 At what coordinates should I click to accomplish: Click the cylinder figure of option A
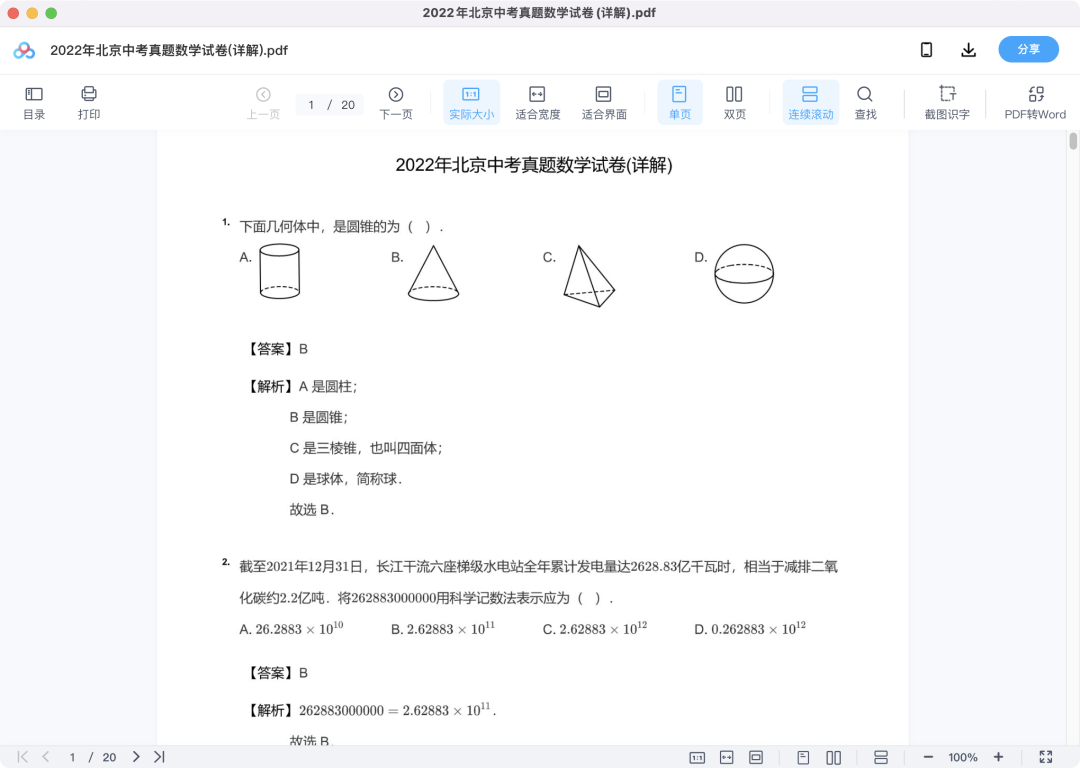280,271
